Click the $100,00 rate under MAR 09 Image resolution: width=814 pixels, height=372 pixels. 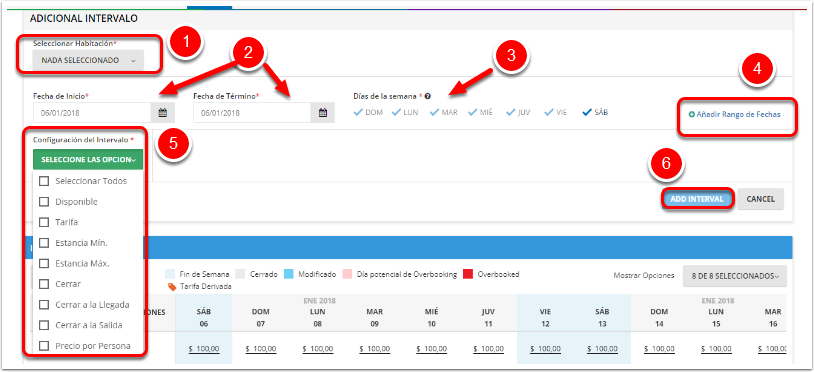click(375, 349)
